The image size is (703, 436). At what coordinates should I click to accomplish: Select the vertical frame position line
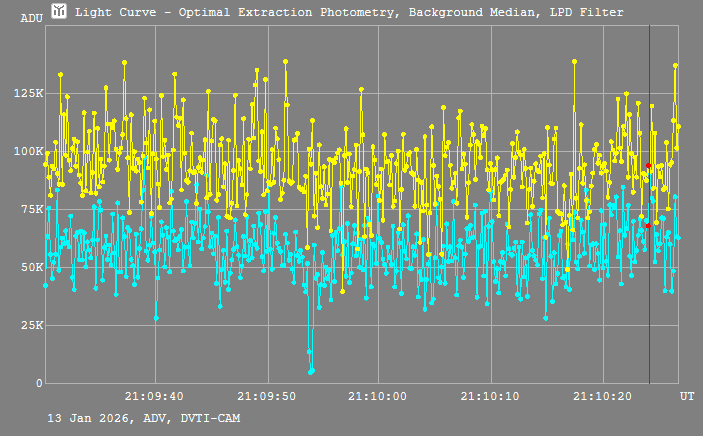pyautogui.click(x=649, y=300)
